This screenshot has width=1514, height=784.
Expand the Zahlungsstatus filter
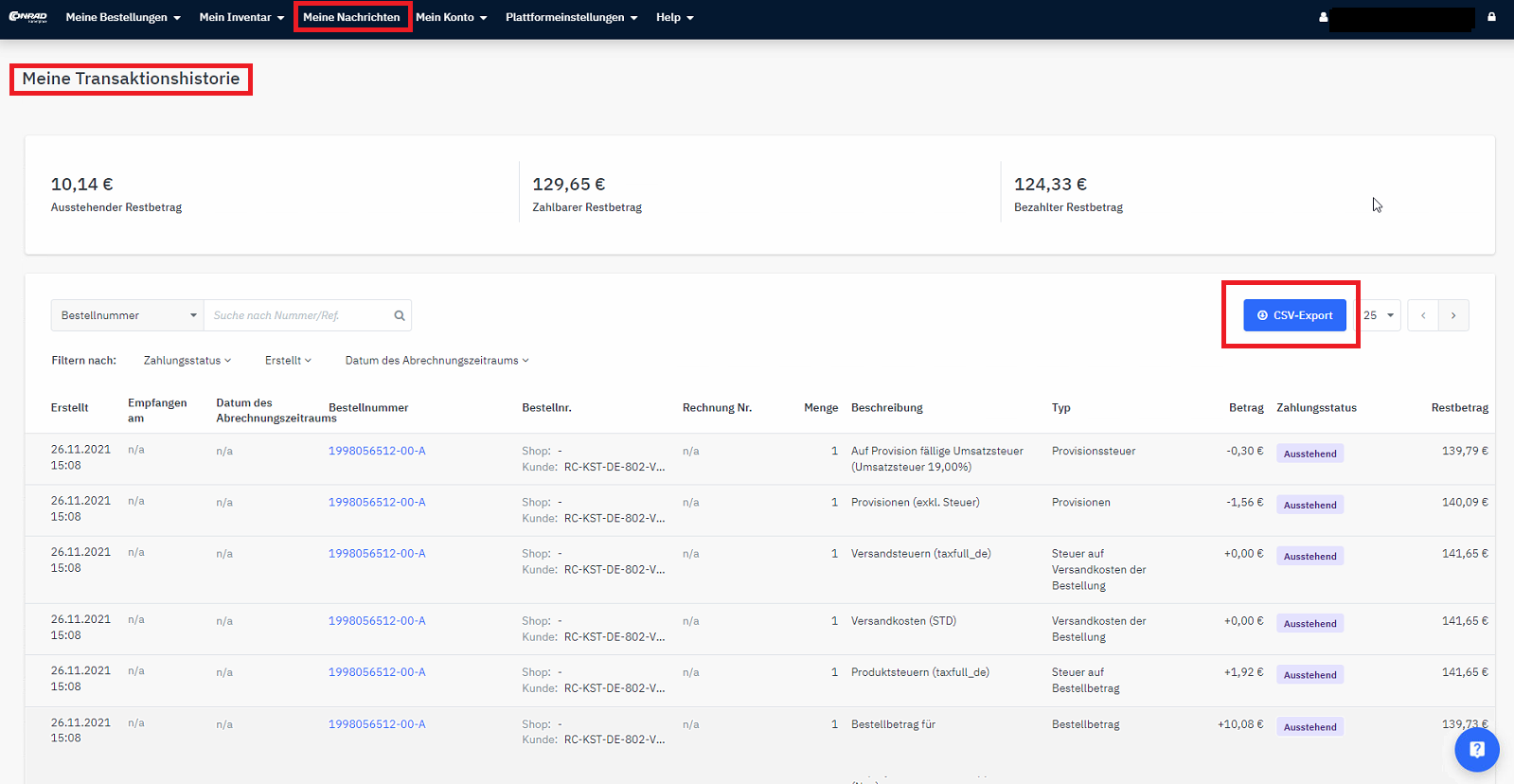187,361
